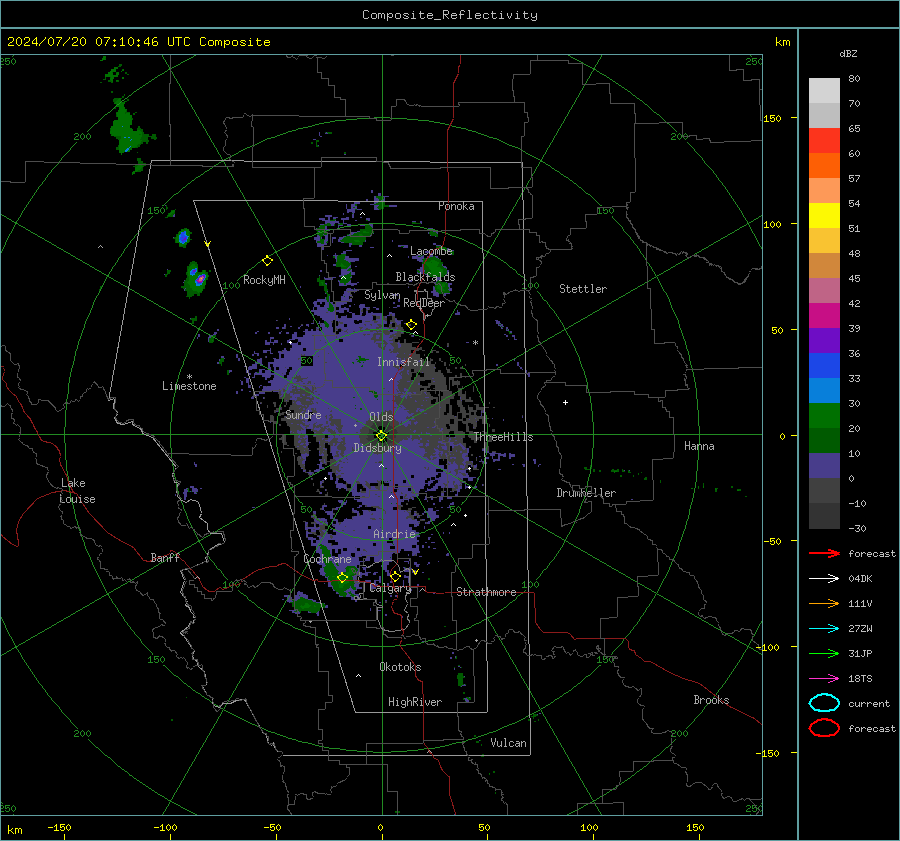Select the bright orange 60-57 dBZ swatch
Viewport: 900px width, 841px height.
[x=824, y=166]
